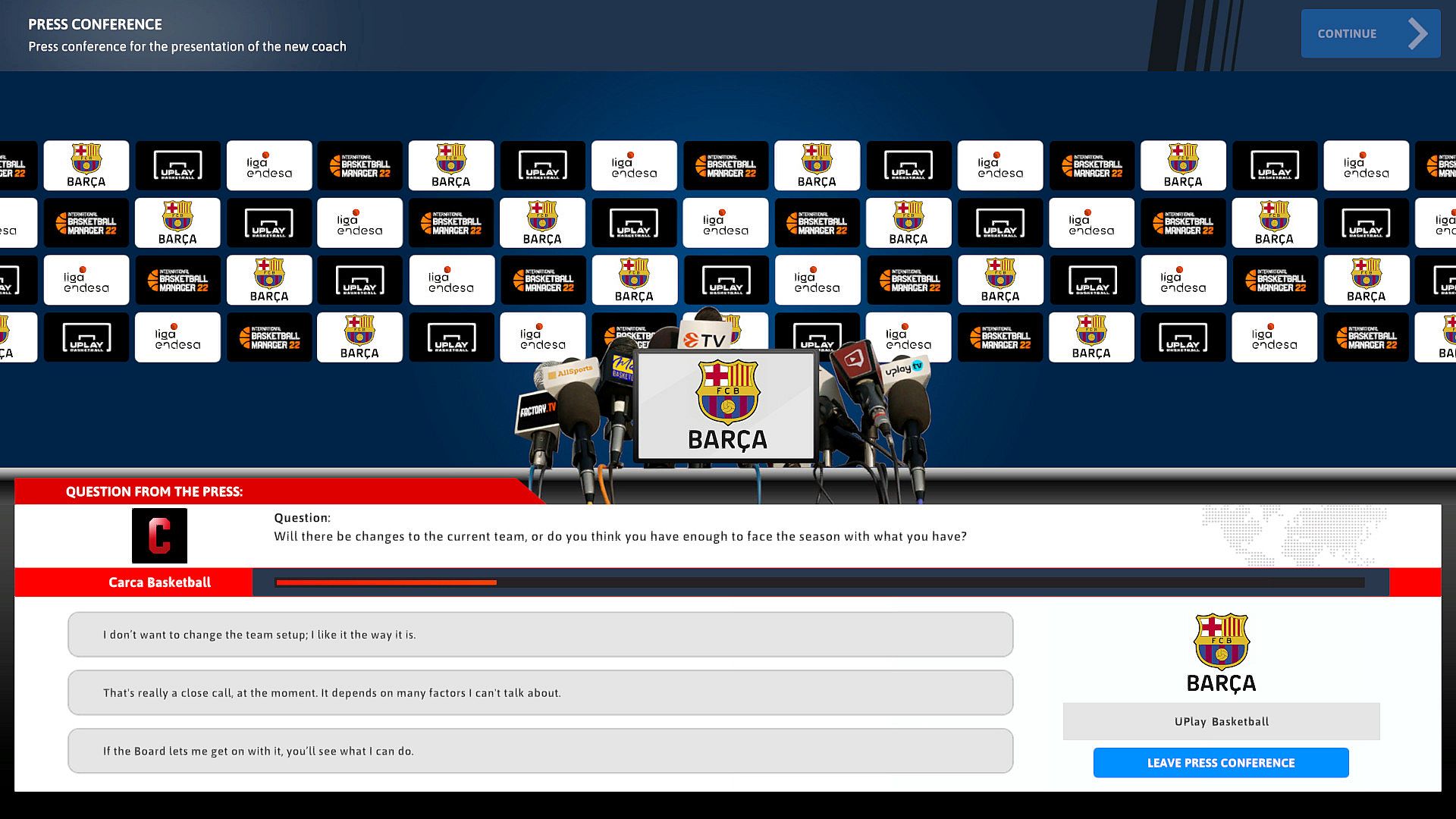Viewport: 1456px width, 819px height.
Task: Click the Barça crest above UPlay Basketball
Action: (x=1221, y=642)
